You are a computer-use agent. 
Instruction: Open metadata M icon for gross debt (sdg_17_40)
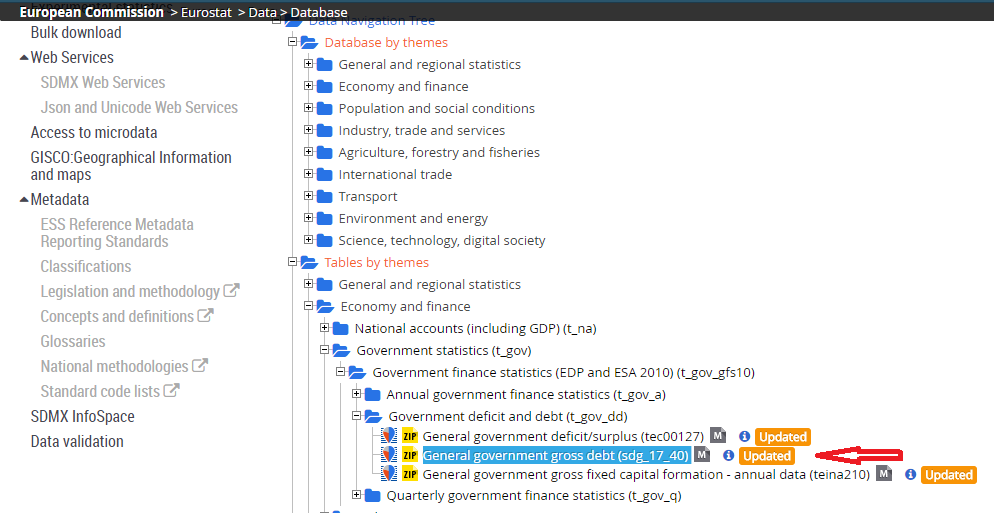[x=702, y=454]
